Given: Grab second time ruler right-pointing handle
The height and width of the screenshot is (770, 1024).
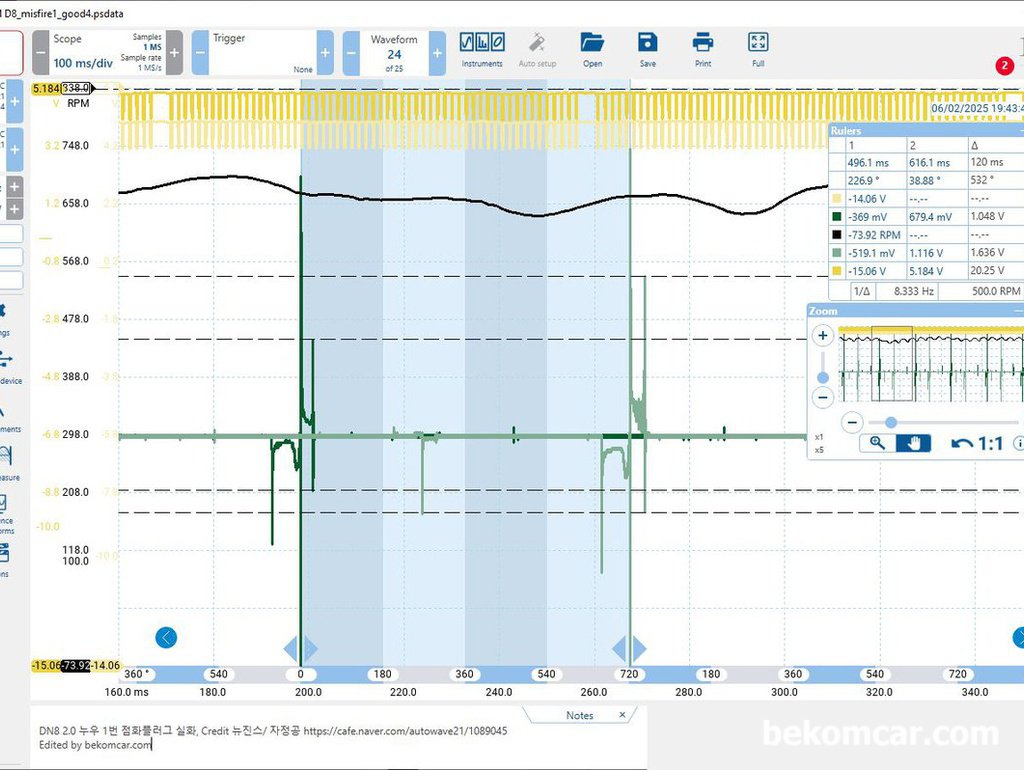Looking at the screenshot, I should tap(639, 649).
